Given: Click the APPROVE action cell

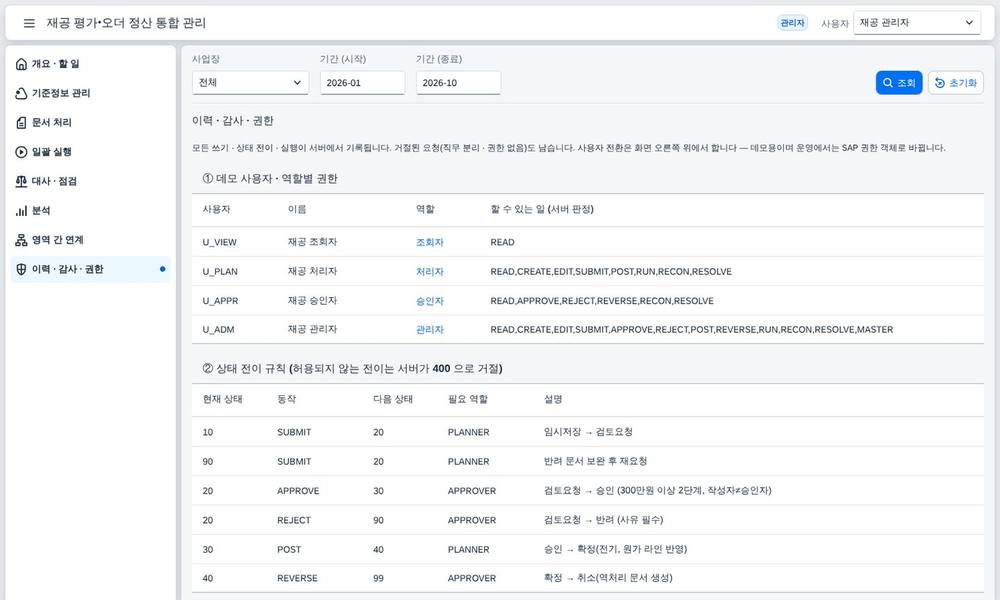Looking at the screenshot, I should [x=298, y=491].
